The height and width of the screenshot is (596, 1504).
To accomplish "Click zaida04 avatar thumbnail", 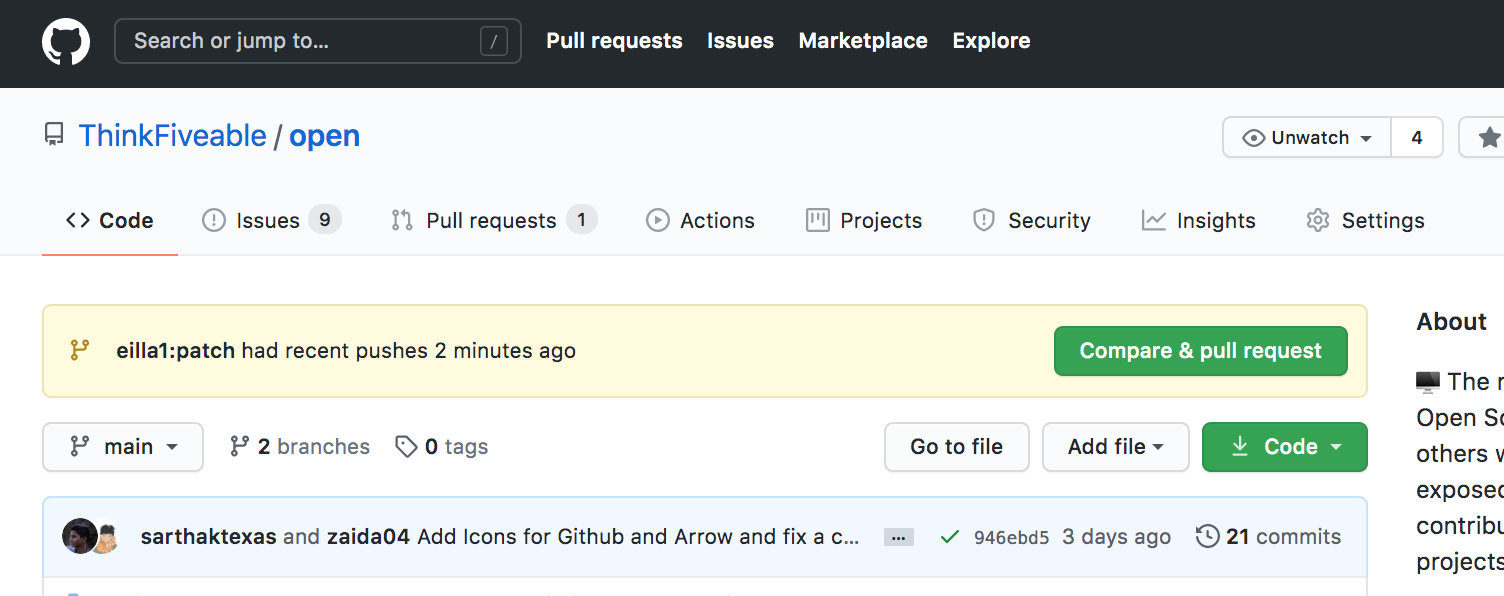I will 107,540.
